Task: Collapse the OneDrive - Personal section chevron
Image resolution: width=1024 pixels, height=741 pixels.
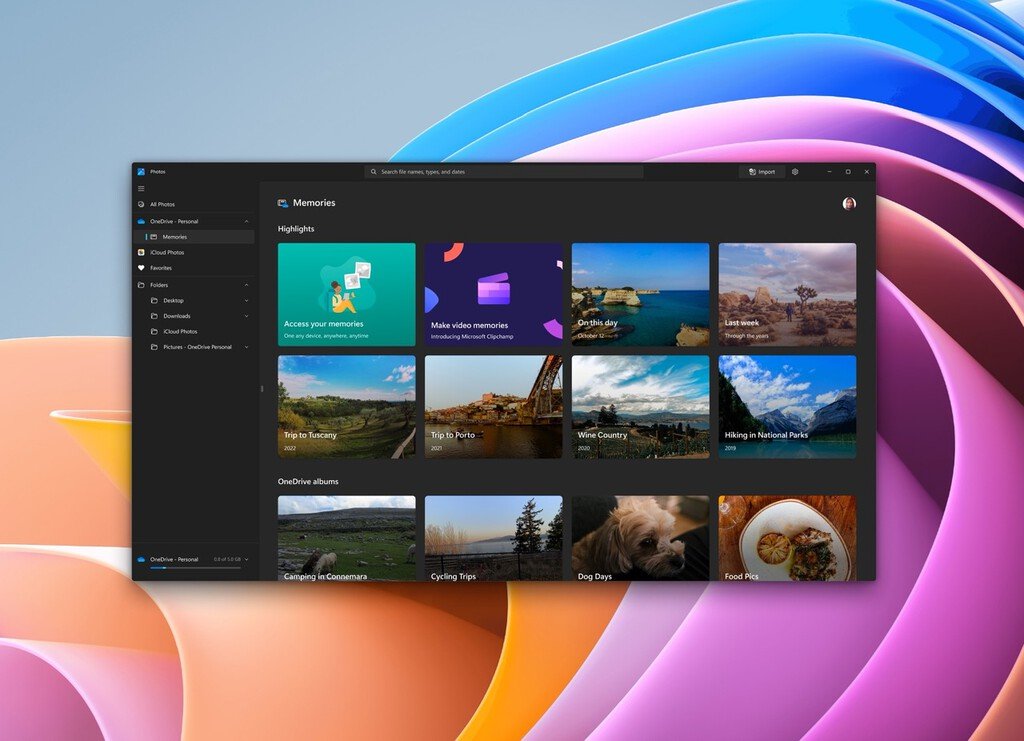Action: point(246,221)
